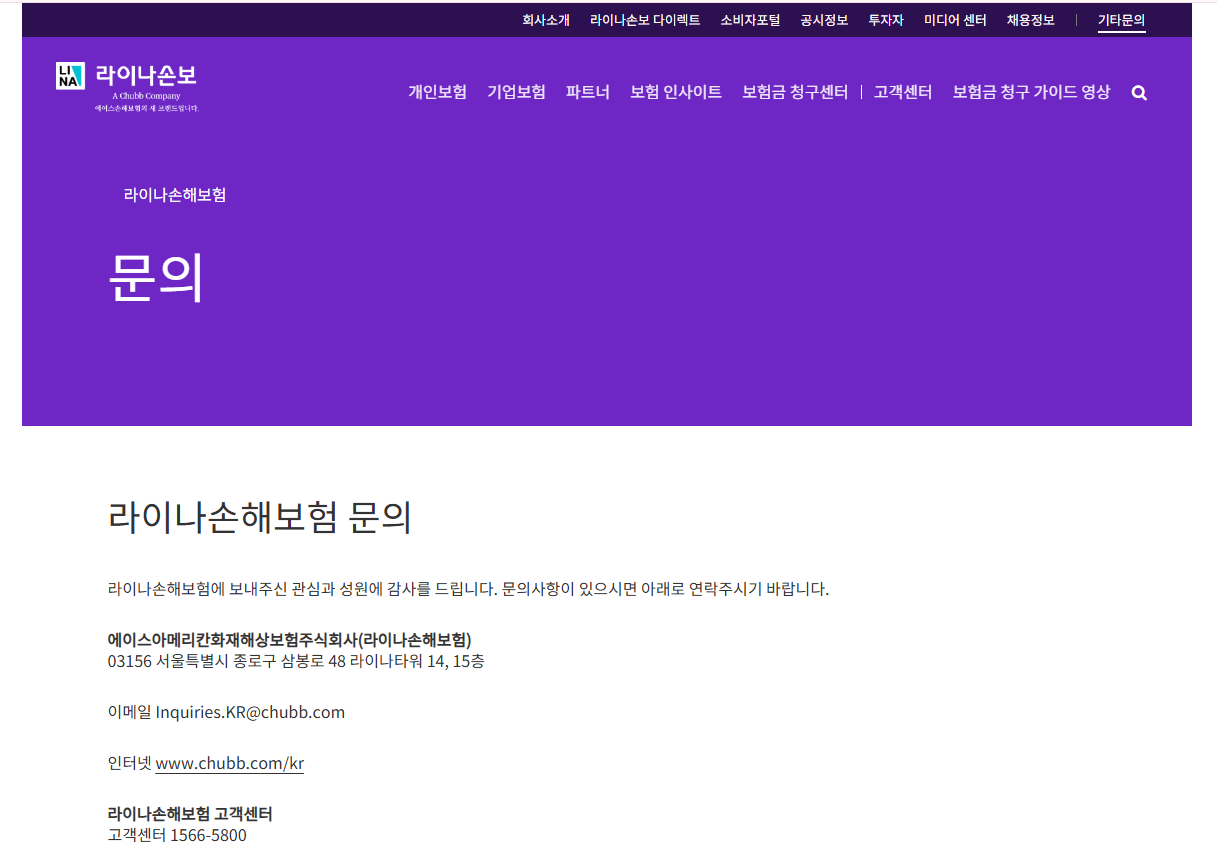Select 기타문의 in top bar
This screenshot has height=849, width=1217.
1121,20
